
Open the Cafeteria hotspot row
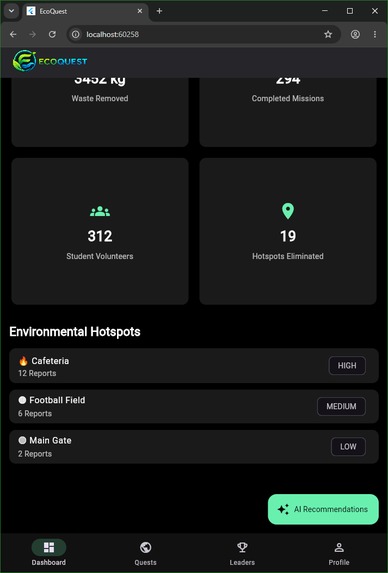tap(194, 366)
